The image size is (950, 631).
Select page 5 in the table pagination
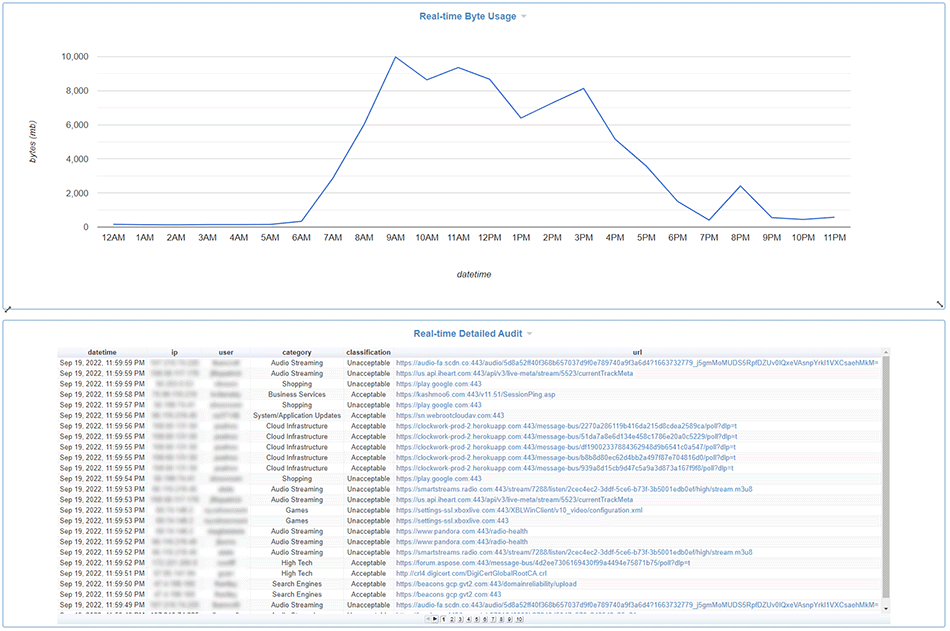[476, 620]
